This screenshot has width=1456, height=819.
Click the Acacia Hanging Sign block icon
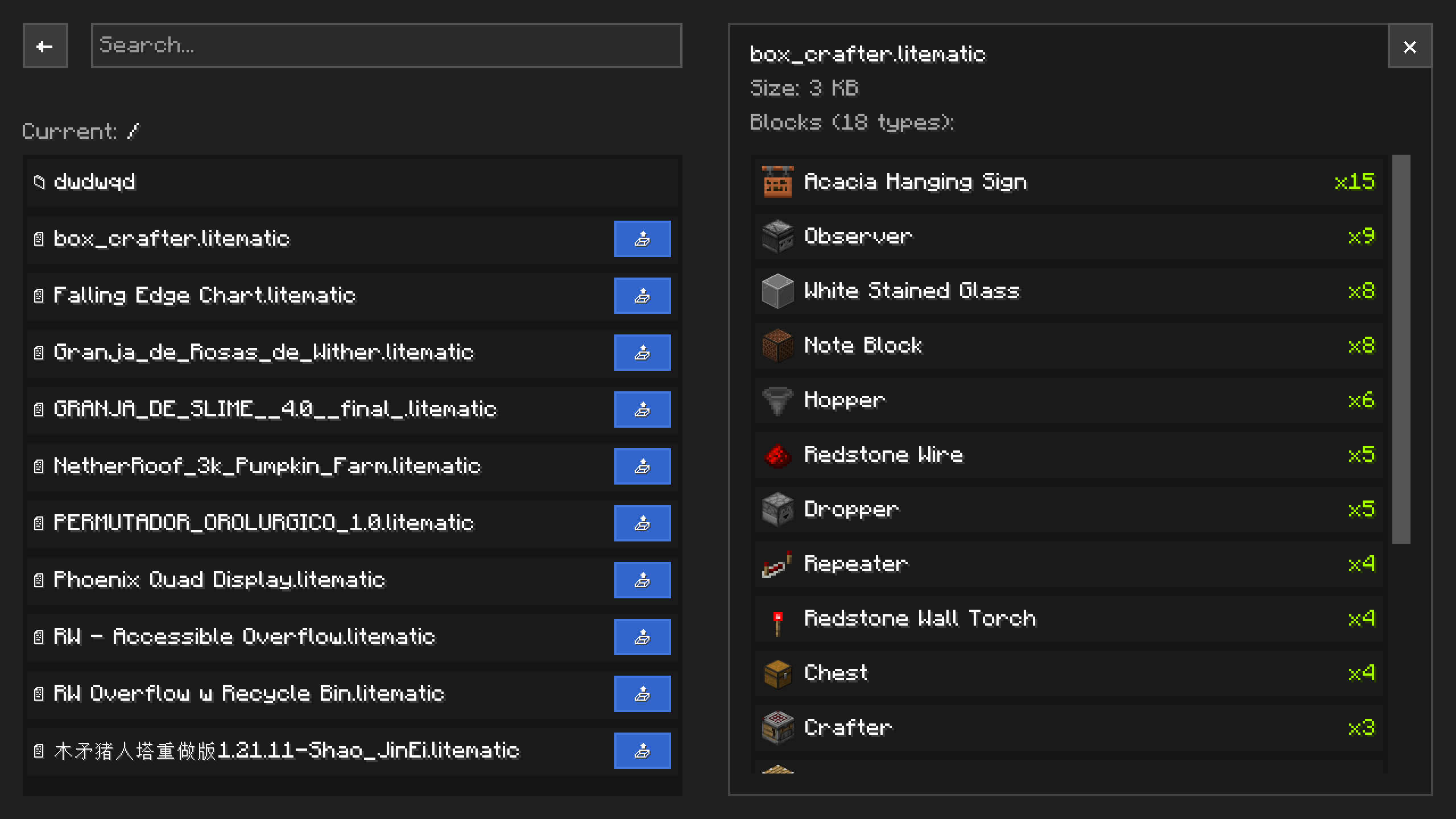(x=777, y=182)
